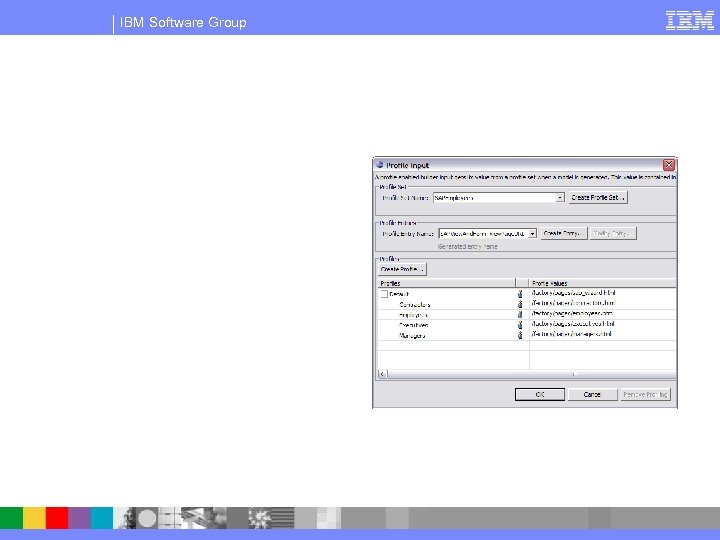Image resolution: width=720 pixels, height=540 pixels.
Task: Click the Contractors row's profile value path
Action: (x=573, y=303)
